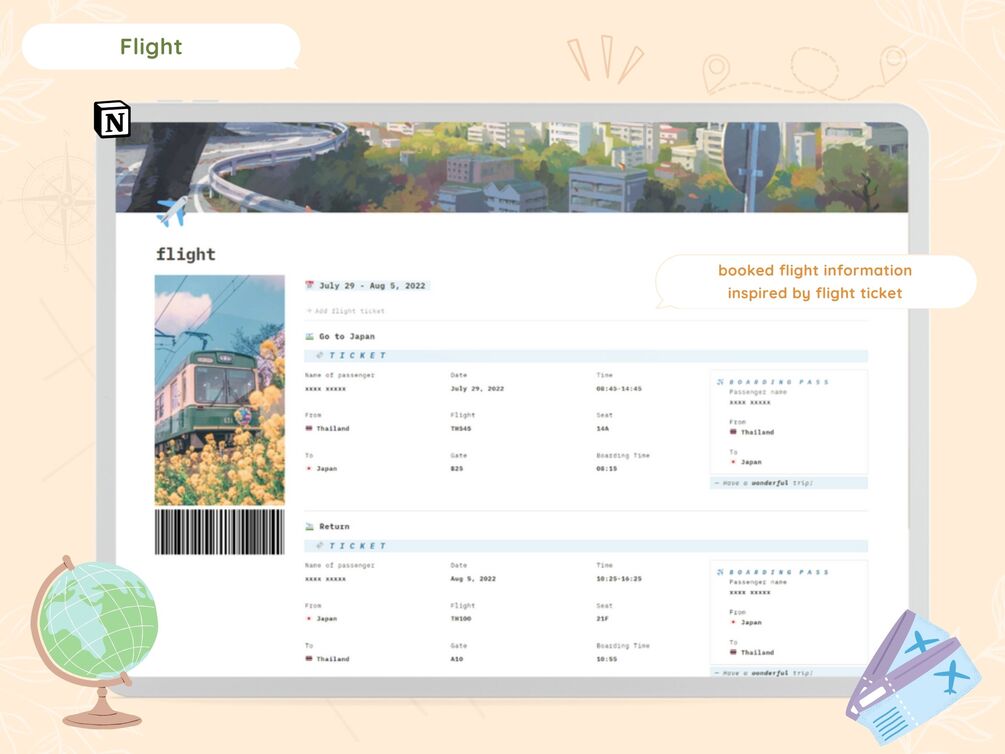Click the icon beside 'Go to Japan' heading
Screen dimensions: 1005x754
pos(310,336)
